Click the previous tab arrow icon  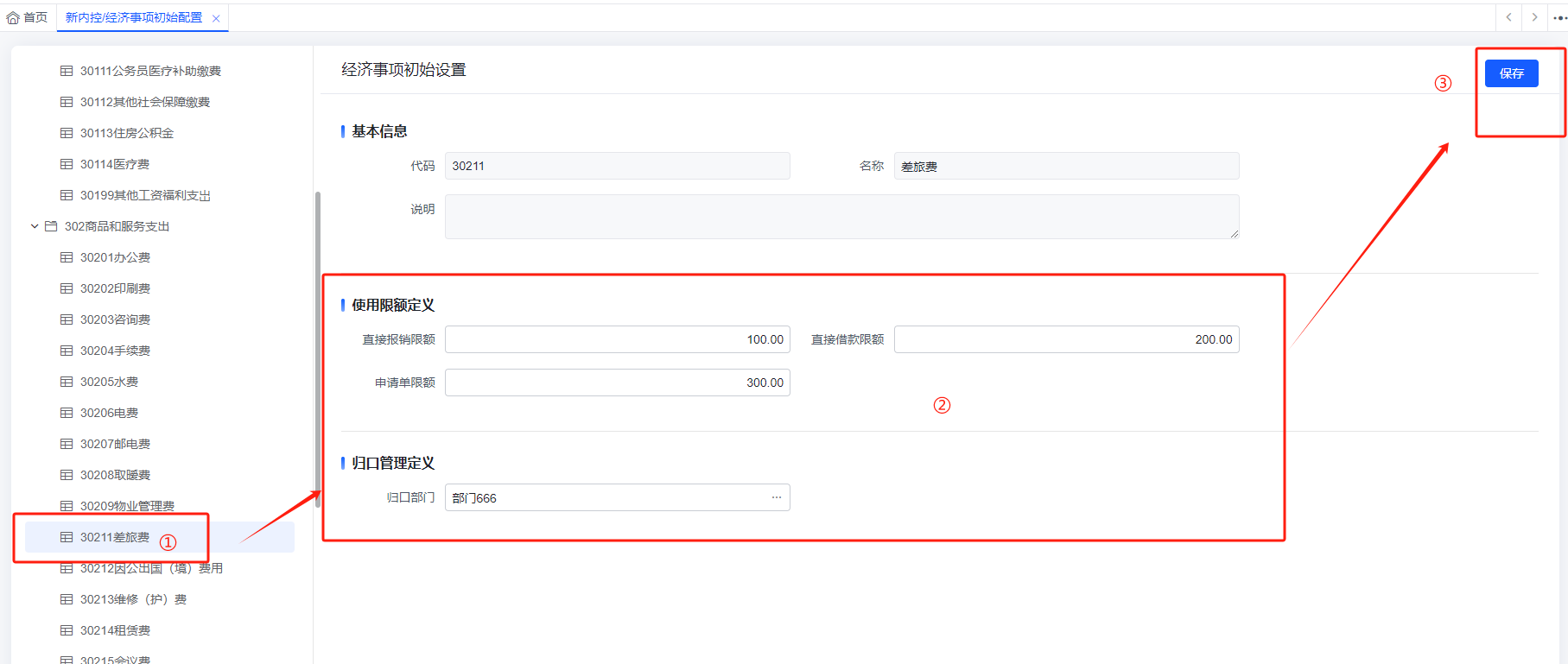coord(1508,17)
